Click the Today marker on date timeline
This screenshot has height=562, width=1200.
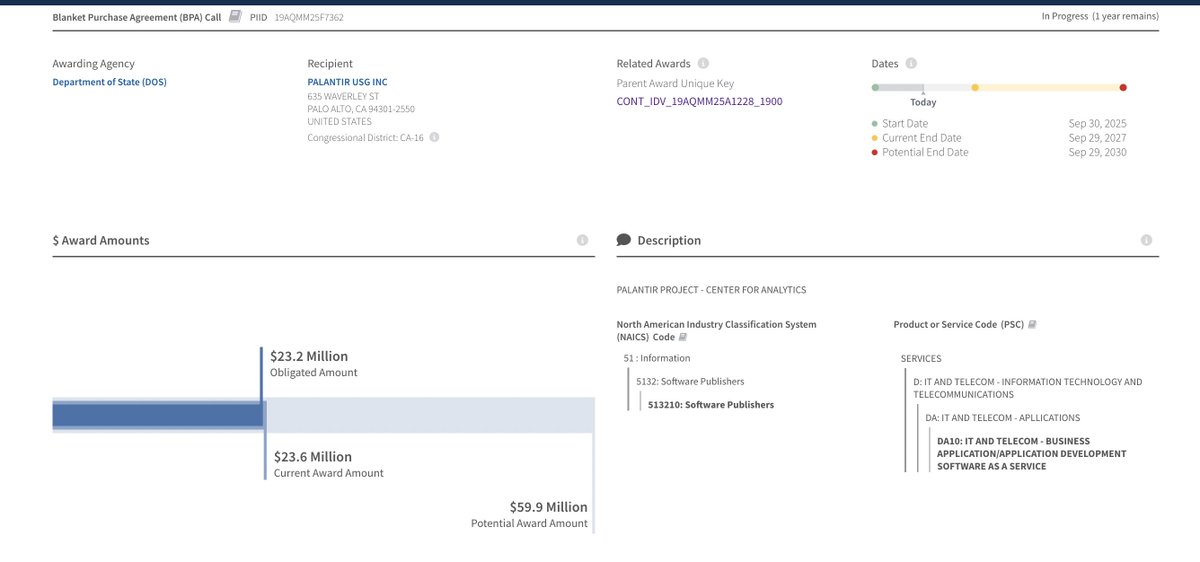(923, 102)
